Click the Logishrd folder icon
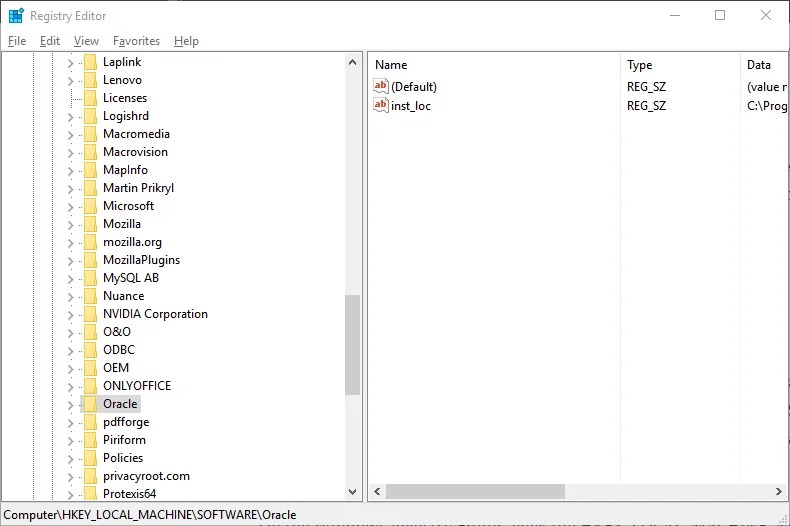The height and width of the screenshot is (526, 790). (x=90, y=116)
